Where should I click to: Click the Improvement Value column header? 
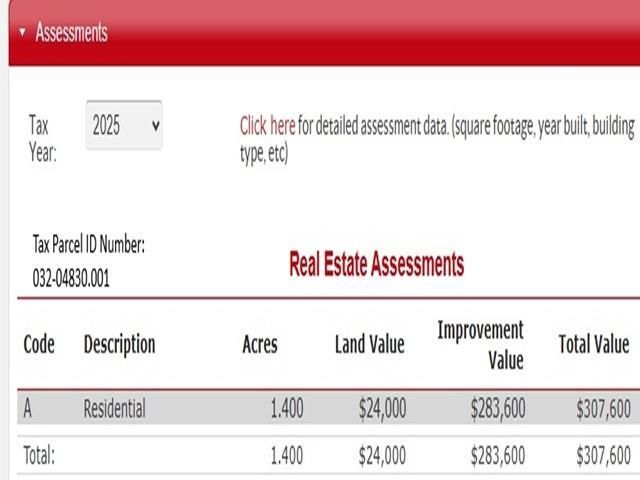click(x=480, y=344)
